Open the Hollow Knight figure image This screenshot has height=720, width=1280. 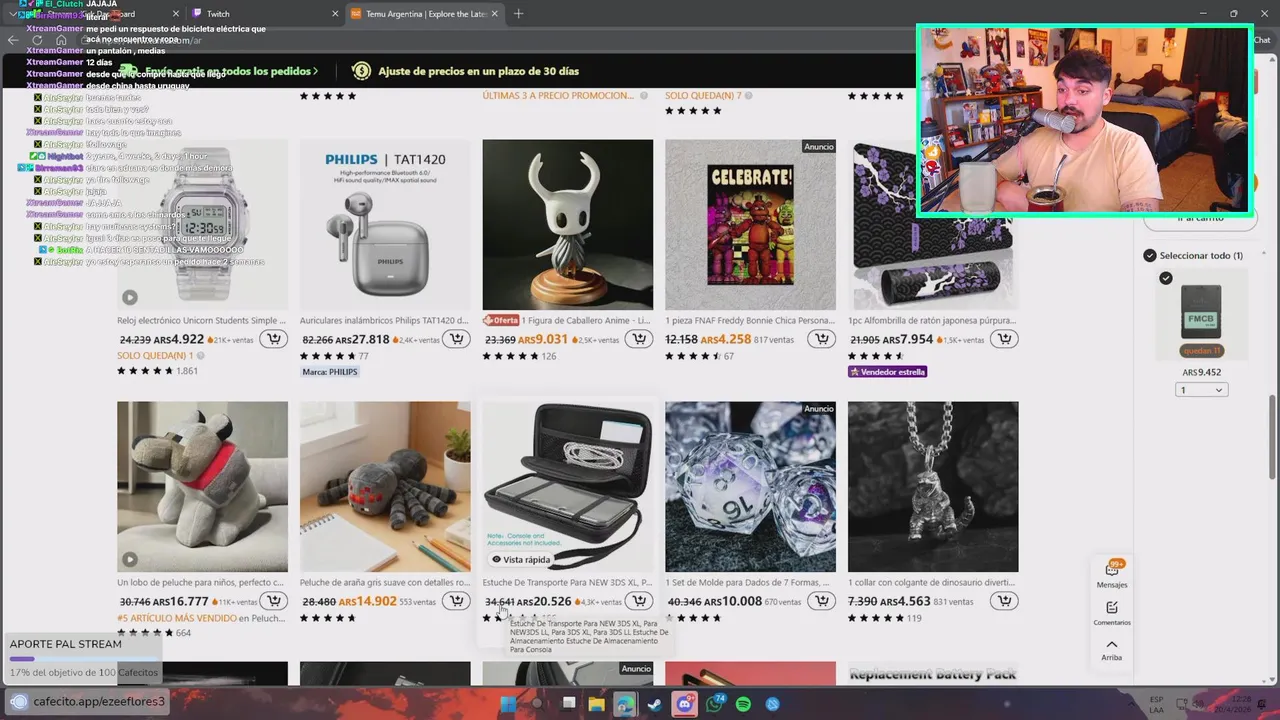coord(568,225)
